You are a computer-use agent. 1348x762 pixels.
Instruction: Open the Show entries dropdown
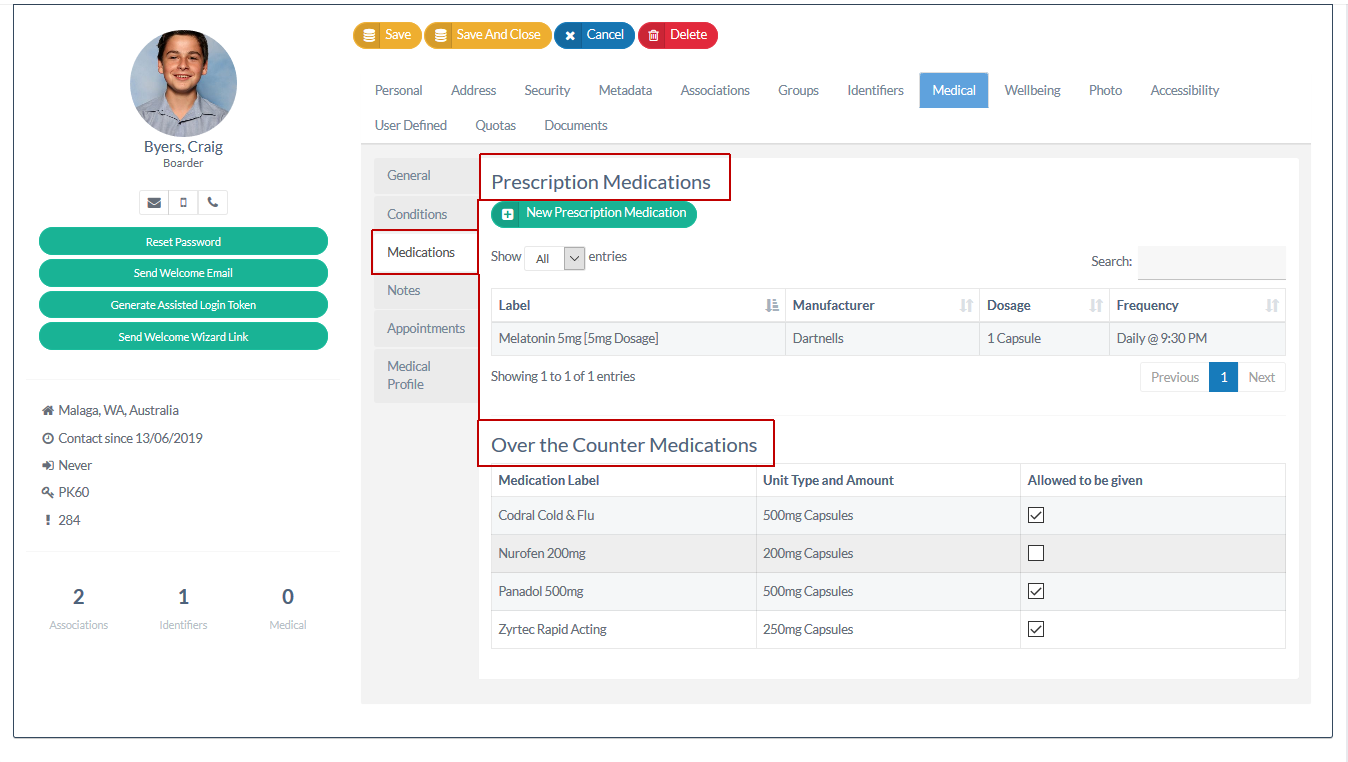point(554,258)
